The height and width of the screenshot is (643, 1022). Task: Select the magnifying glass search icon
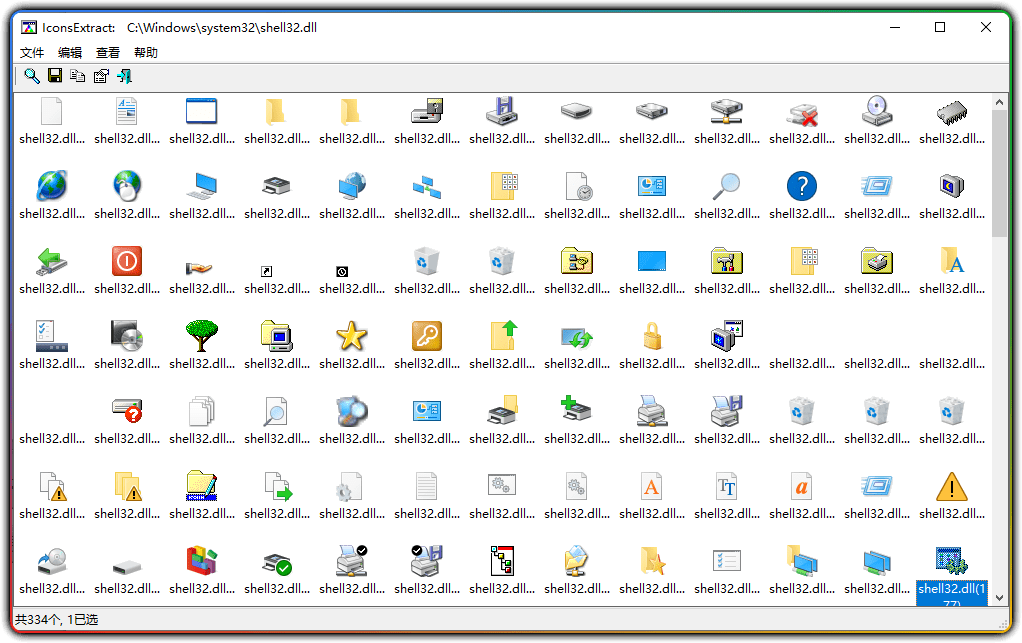pyautogui.click(x=727, y=186)
